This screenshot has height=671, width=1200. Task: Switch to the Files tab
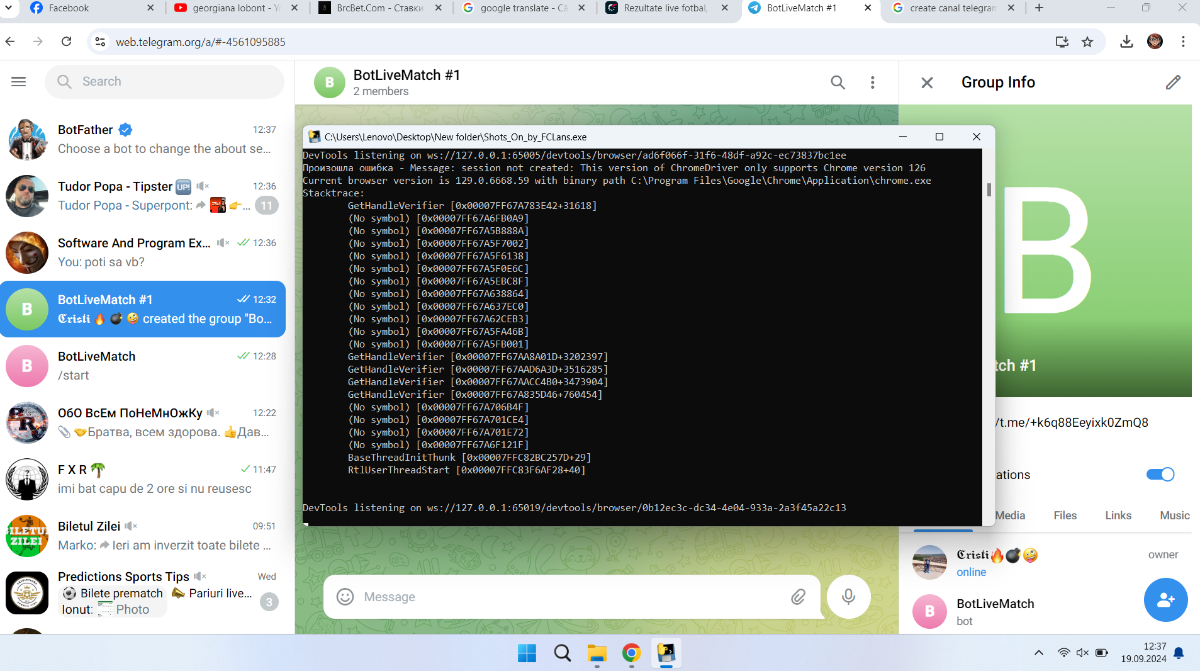pos(1065,516)
